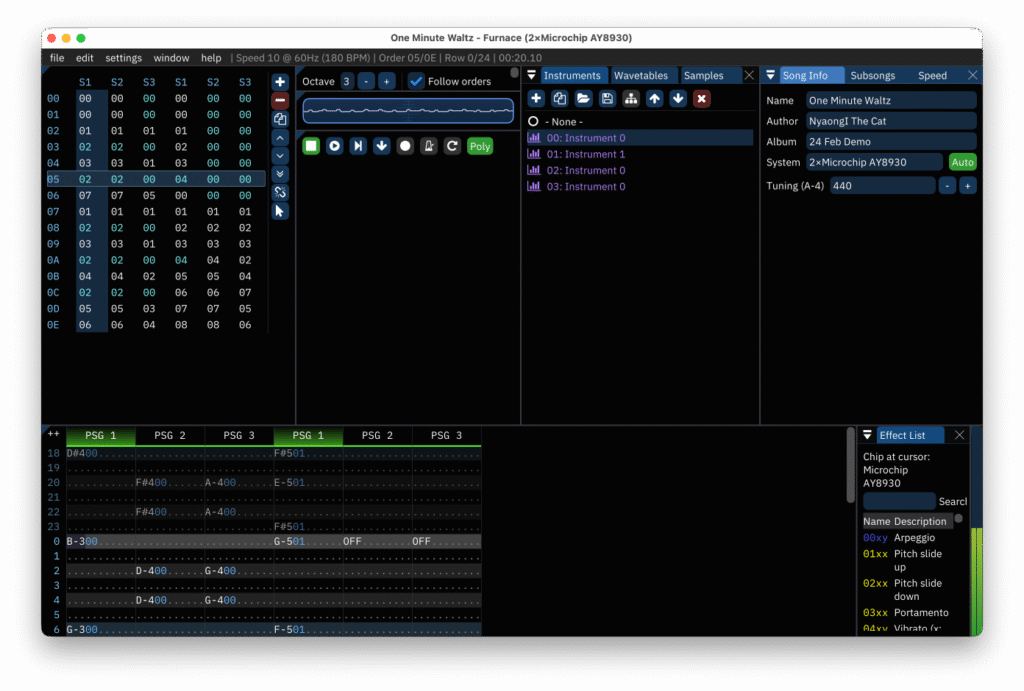
Task: Click the red remove order button
Action: point(280,100)
